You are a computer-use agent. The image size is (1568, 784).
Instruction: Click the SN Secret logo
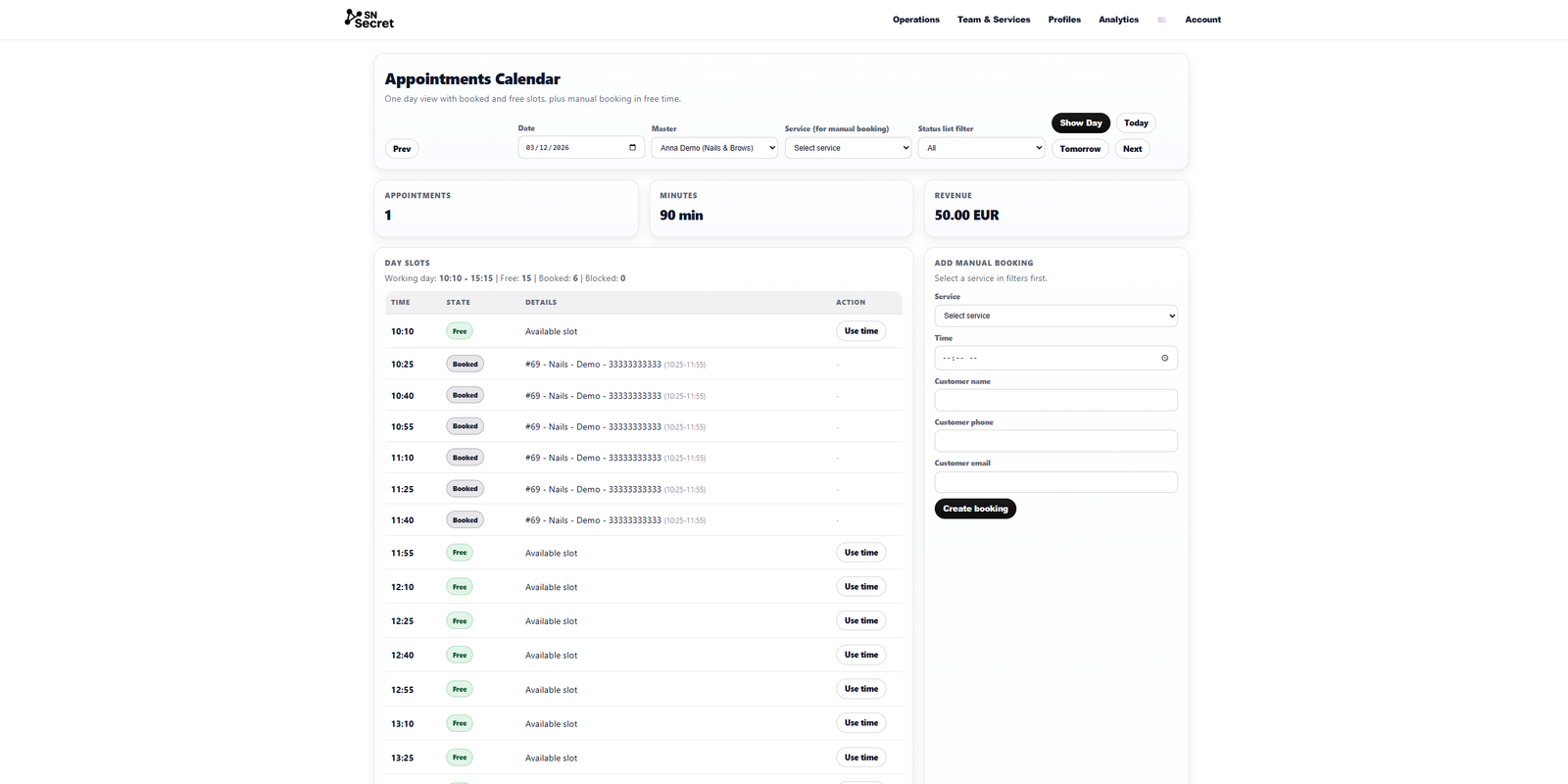tap(369, 19)
